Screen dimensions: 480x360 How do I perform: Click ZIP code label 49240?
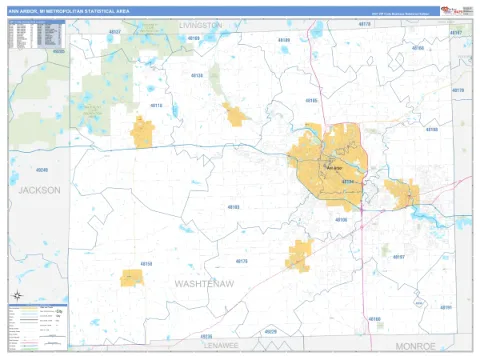tap(42, 170)
